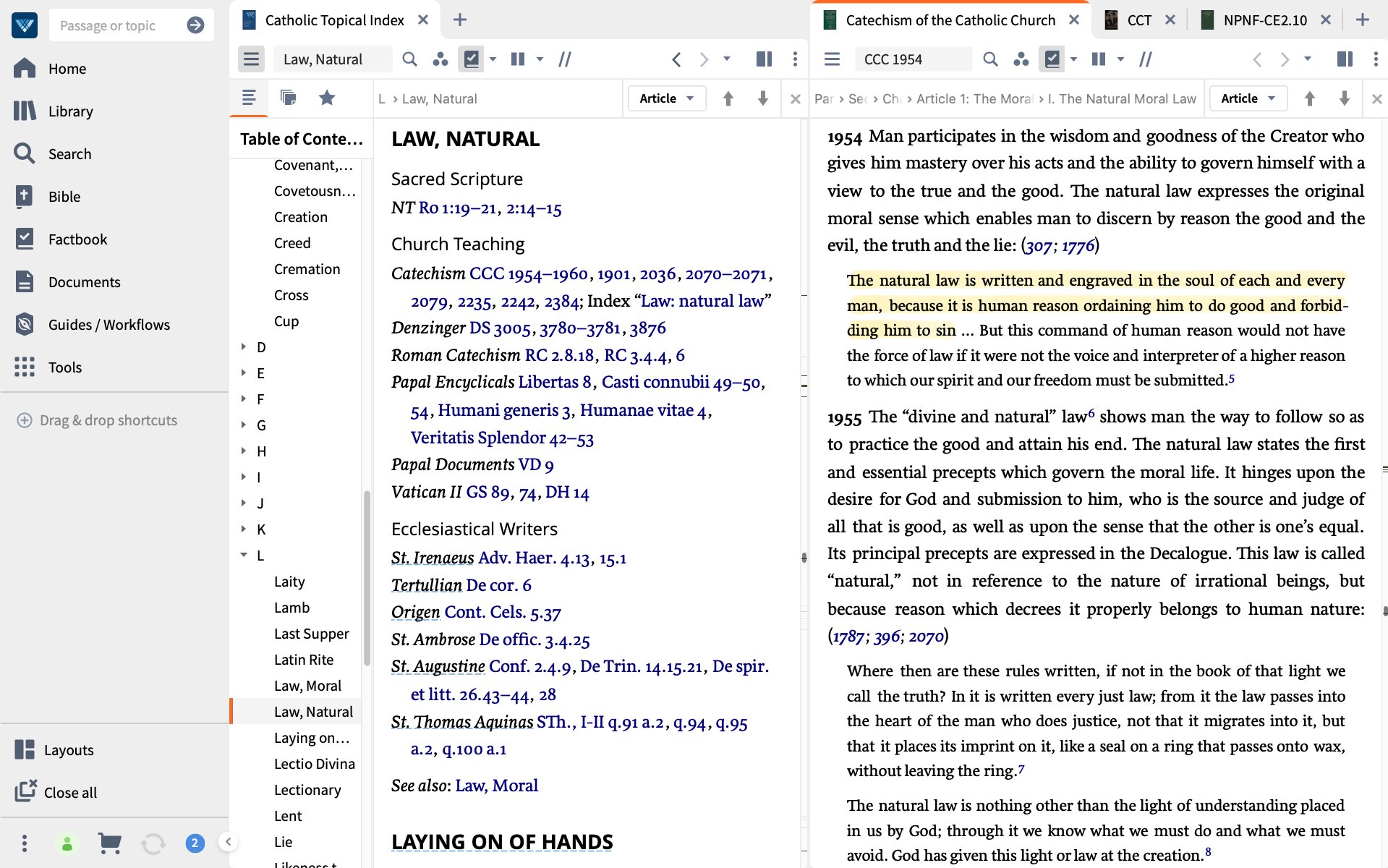Toggle visual filters in Catechism panel
The height and width of the screenshot is (868, 1388).
(x=1052, y=59)
